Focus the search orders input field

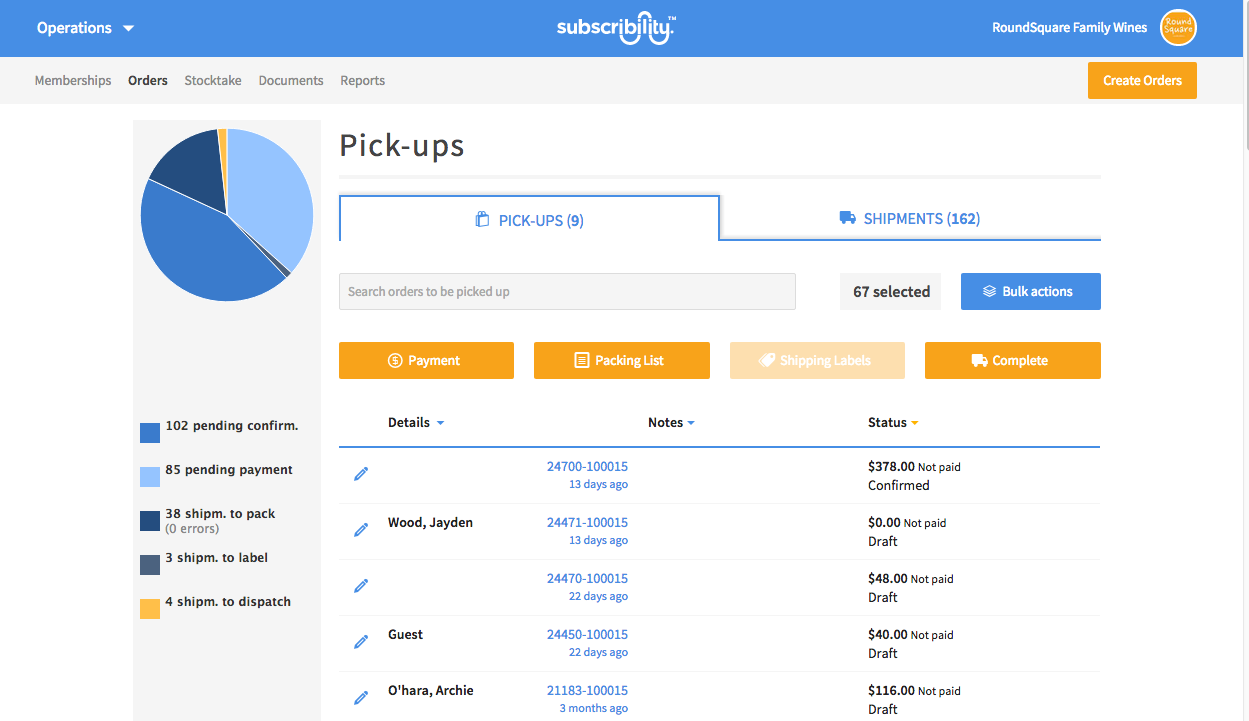pyautogui.click(x=567, y=291)
